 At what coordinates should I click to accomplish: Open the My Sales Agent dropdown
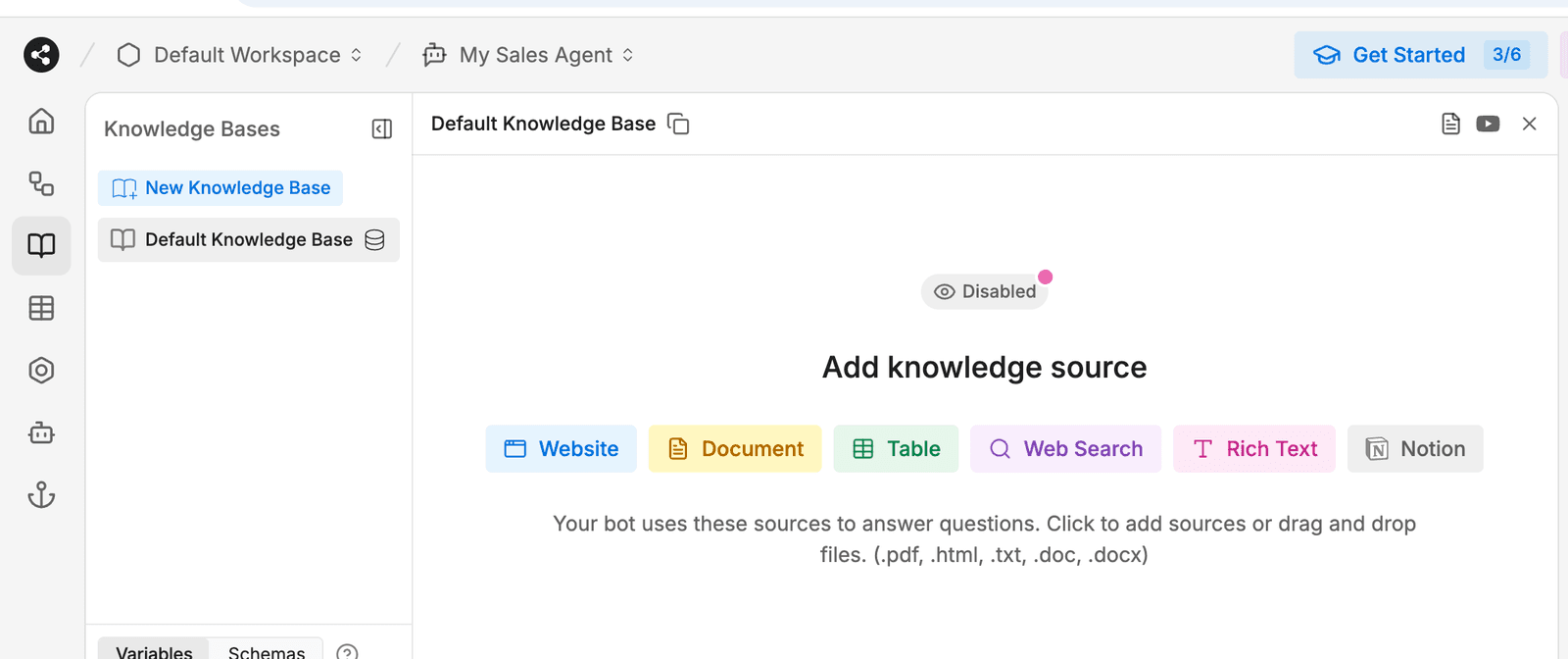[528, 55]
